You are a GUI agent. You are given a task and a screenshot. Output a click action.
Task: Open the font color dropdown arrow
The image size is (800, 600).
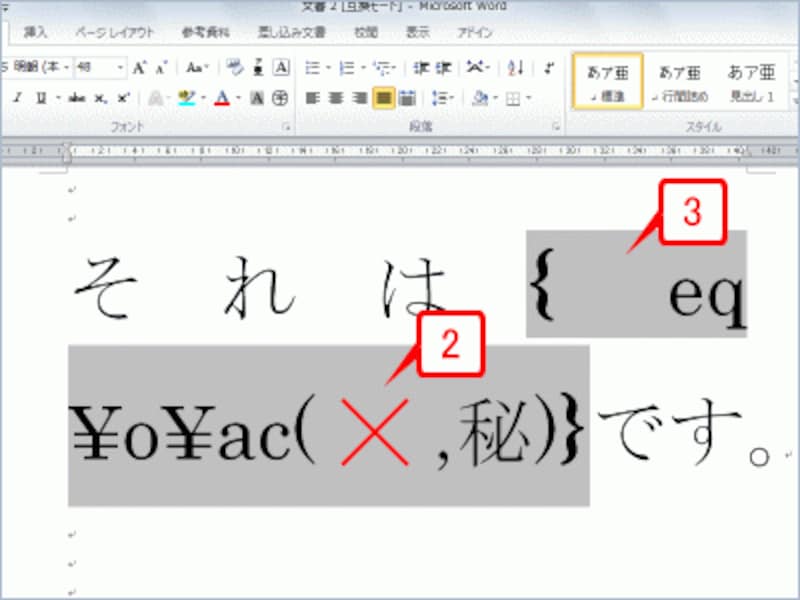pyautogui.click(x=236, y=97)
